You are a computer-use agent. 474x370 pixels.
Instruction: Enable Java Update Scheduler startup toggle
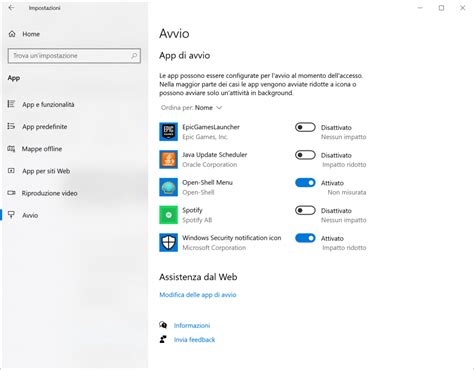pos(305,155)
